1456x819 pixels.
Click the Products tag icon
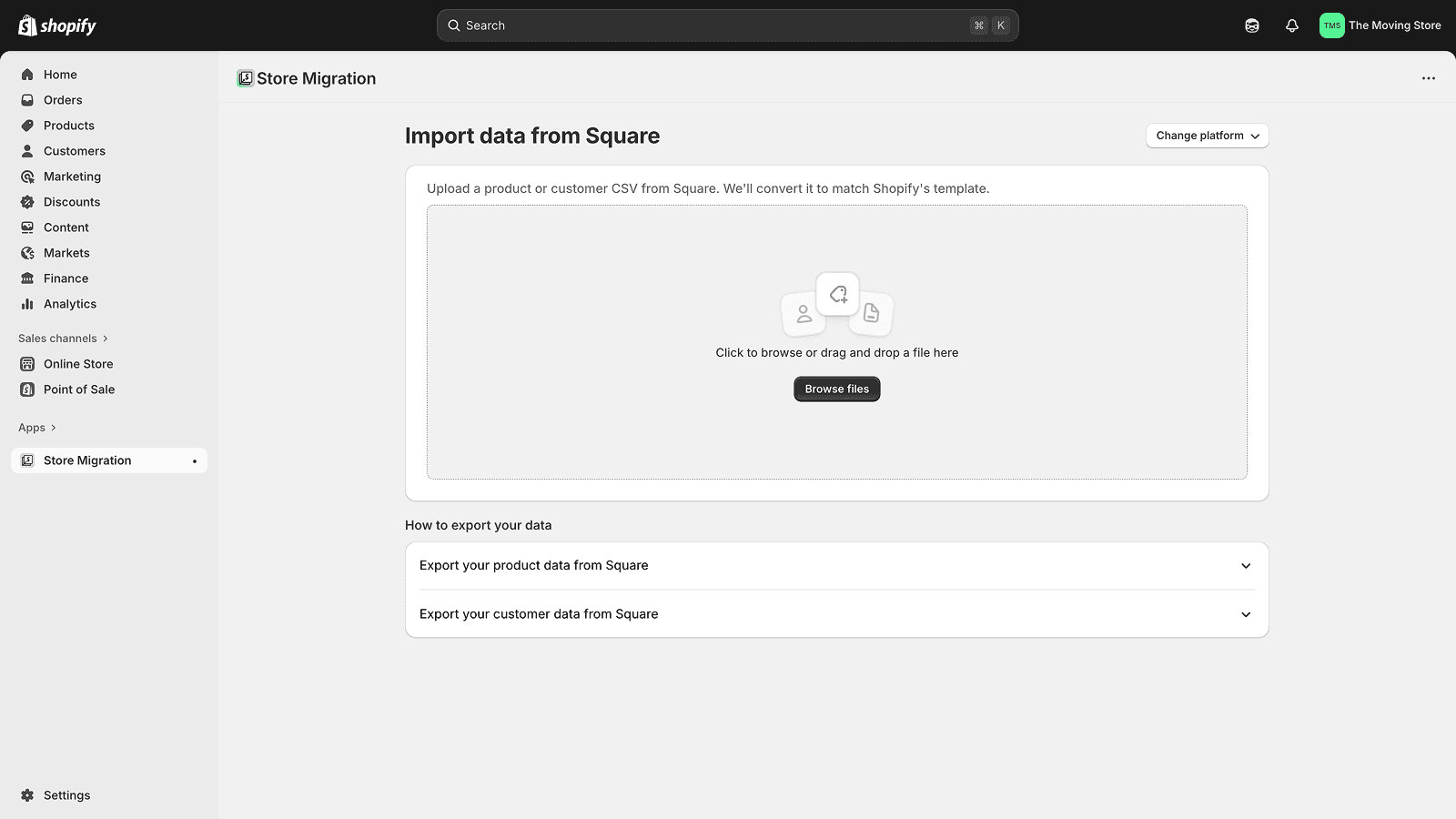(x=27, y=126)
